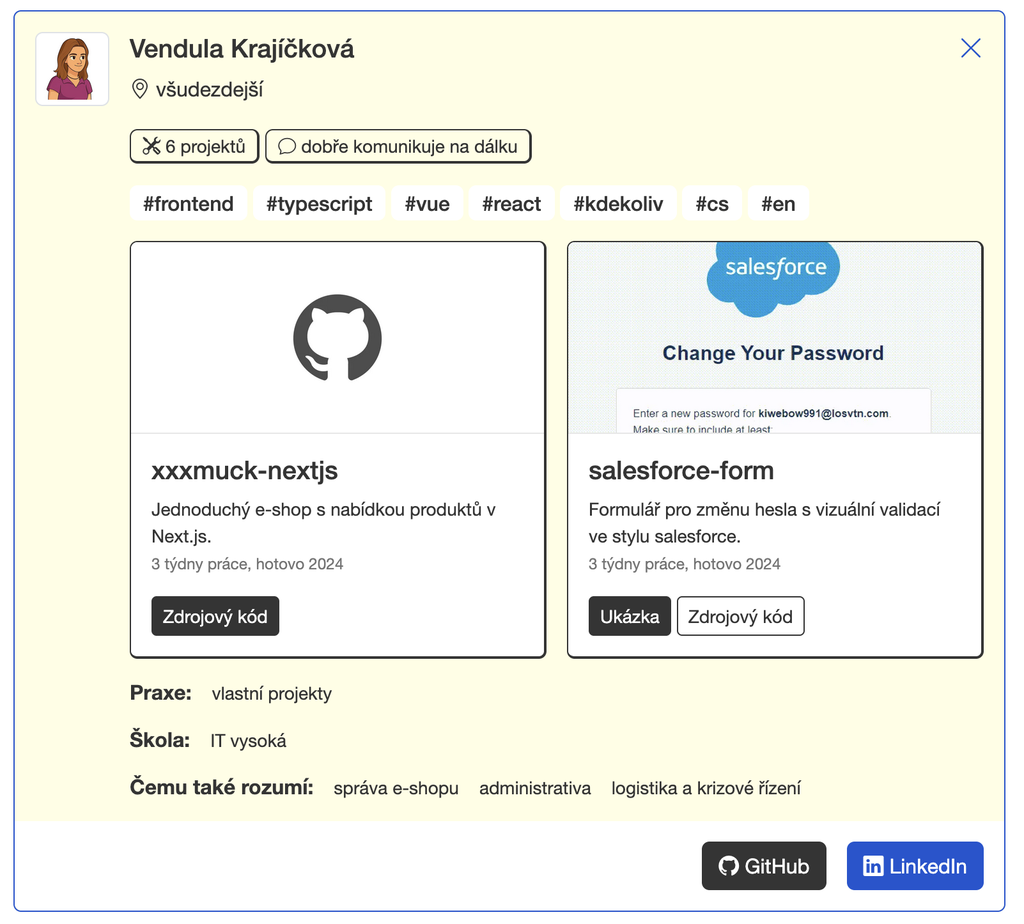Click the large GitHub logo in xxxmuck-nextjs card

point(337,337)
